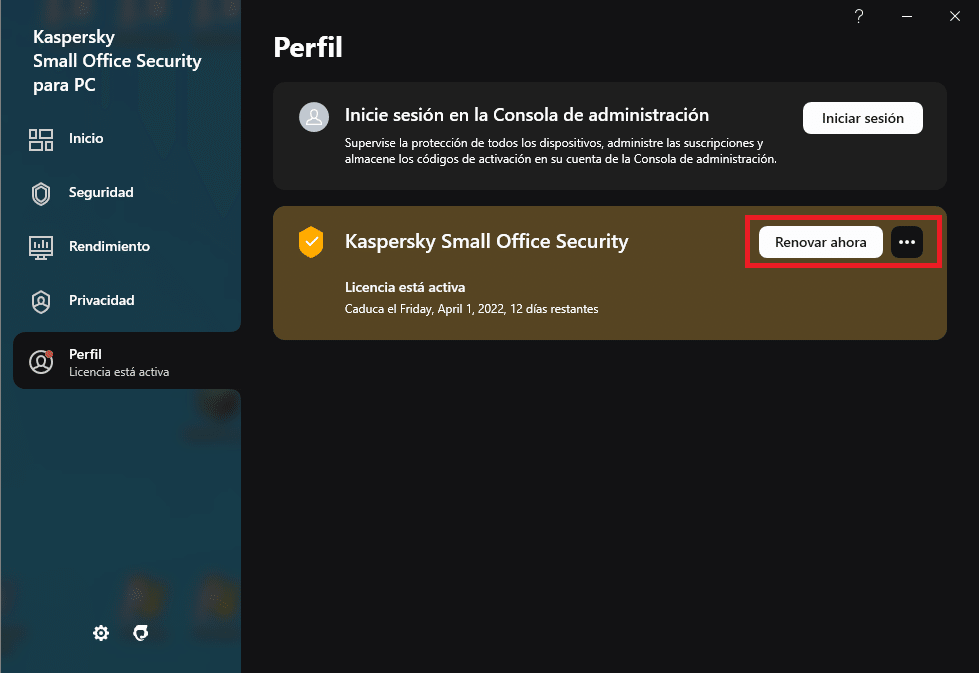Open the Rendimiento section label
This screenshot has height=673, width=979.
[109, 247]
